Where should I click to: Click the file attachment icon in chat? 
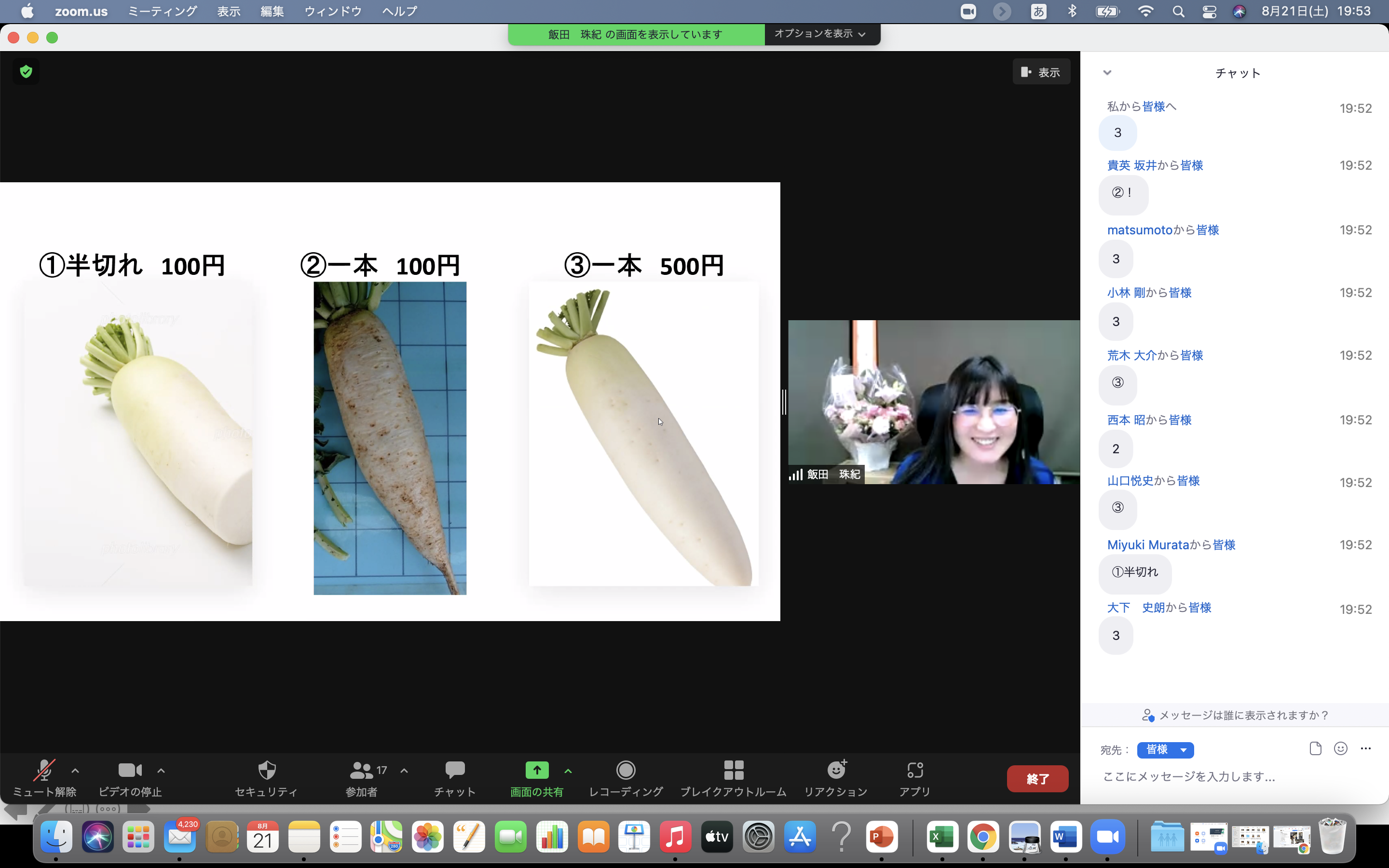pyautogui.click(x=1315, y=748)
